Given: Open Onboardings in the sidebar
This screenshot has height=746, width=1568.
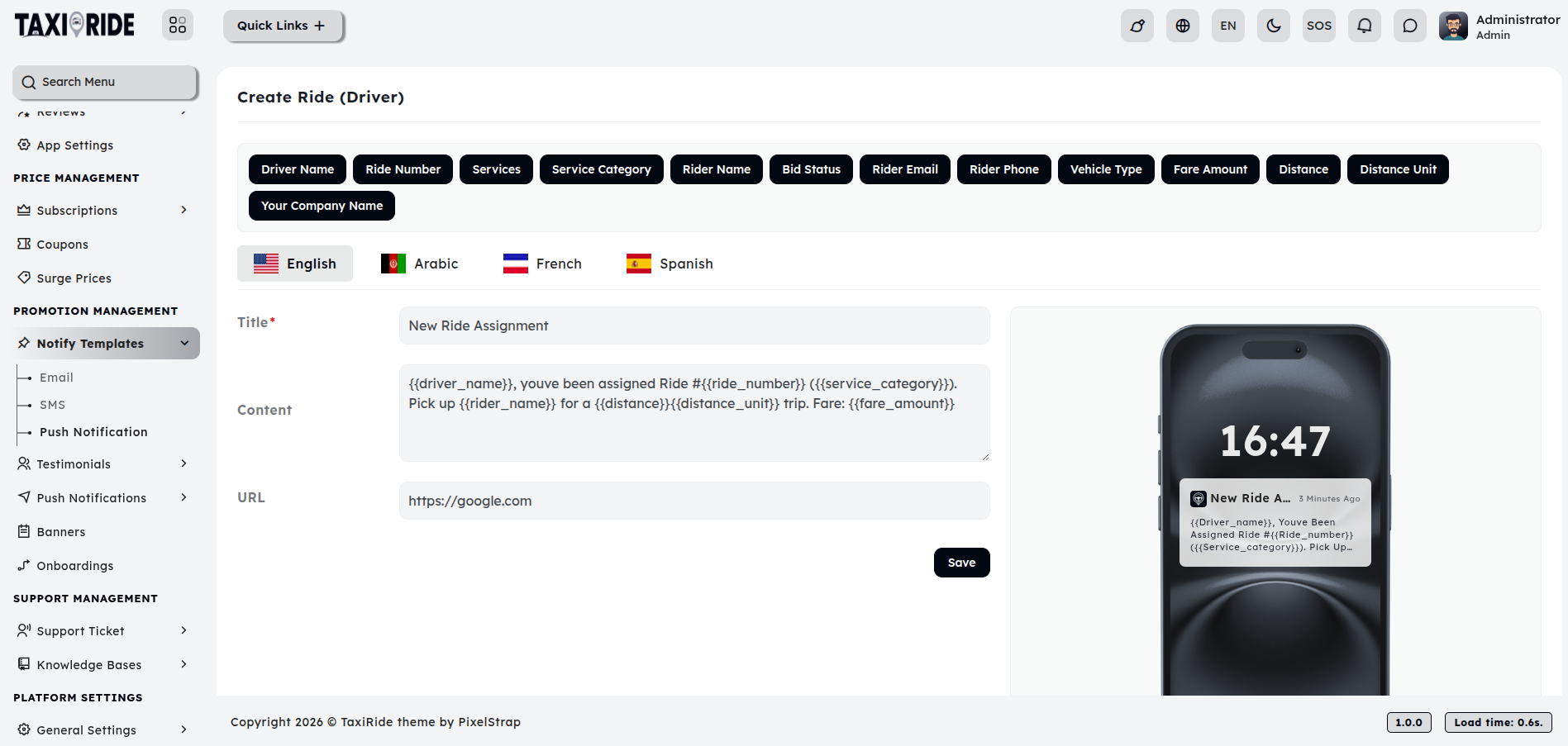Looking at the screenshot, I should pos(105,565).
